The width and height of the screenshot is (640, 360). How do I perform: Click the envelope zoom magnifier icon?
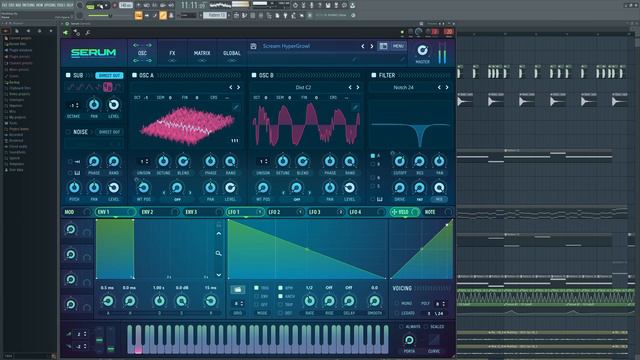tap(219, 253)
